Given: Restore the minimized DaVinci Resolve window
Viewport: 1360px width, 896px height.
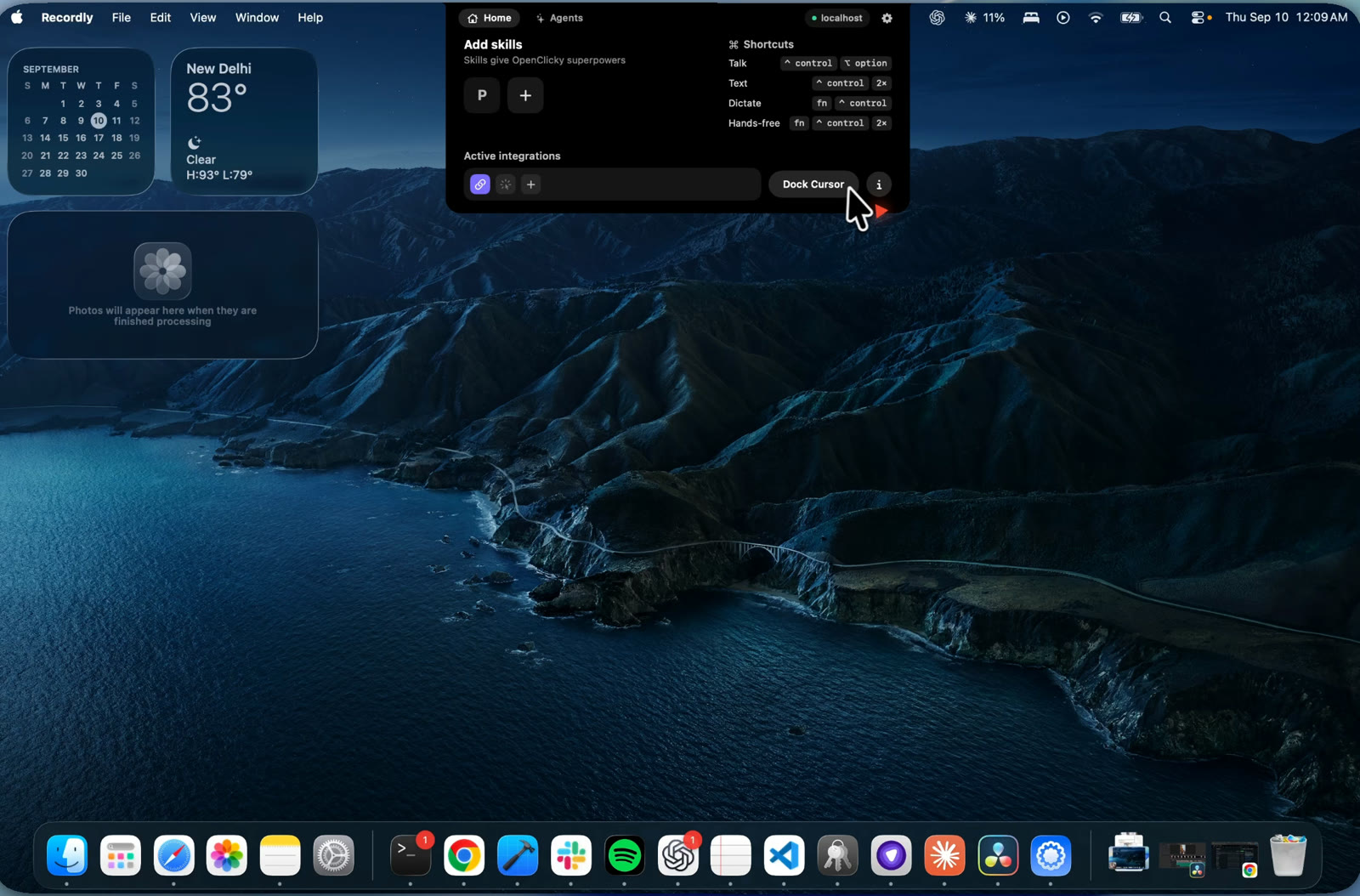Looking at the screenshot, I should click(x=1182, y=859).
